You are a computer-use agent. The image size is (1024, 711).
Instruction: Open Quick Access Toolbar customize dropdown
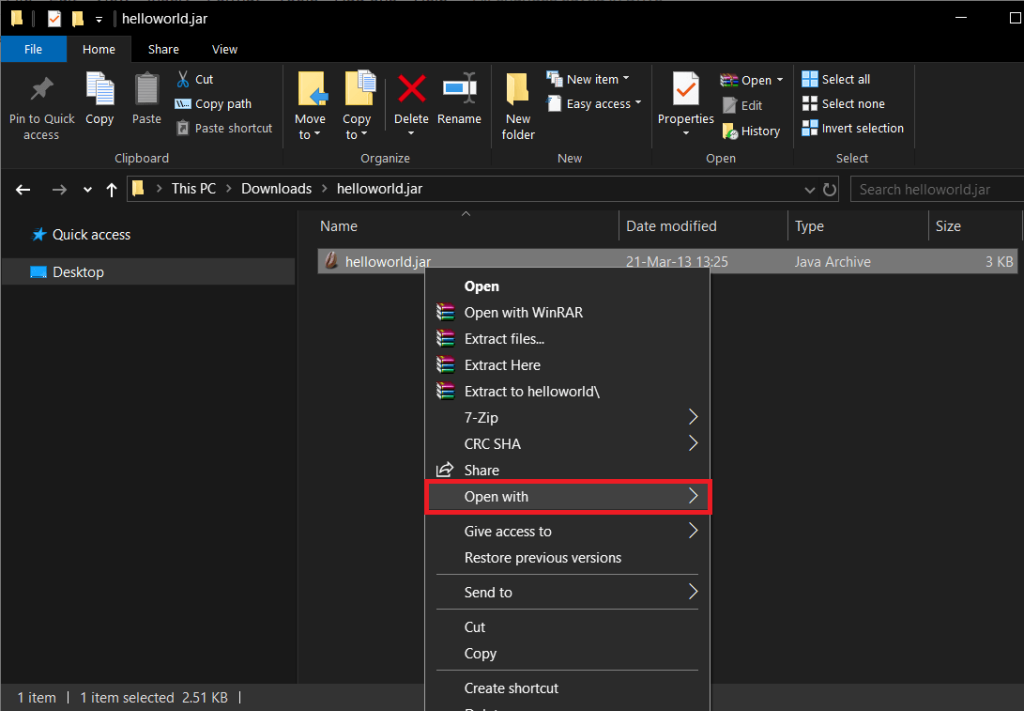point(99,20)
